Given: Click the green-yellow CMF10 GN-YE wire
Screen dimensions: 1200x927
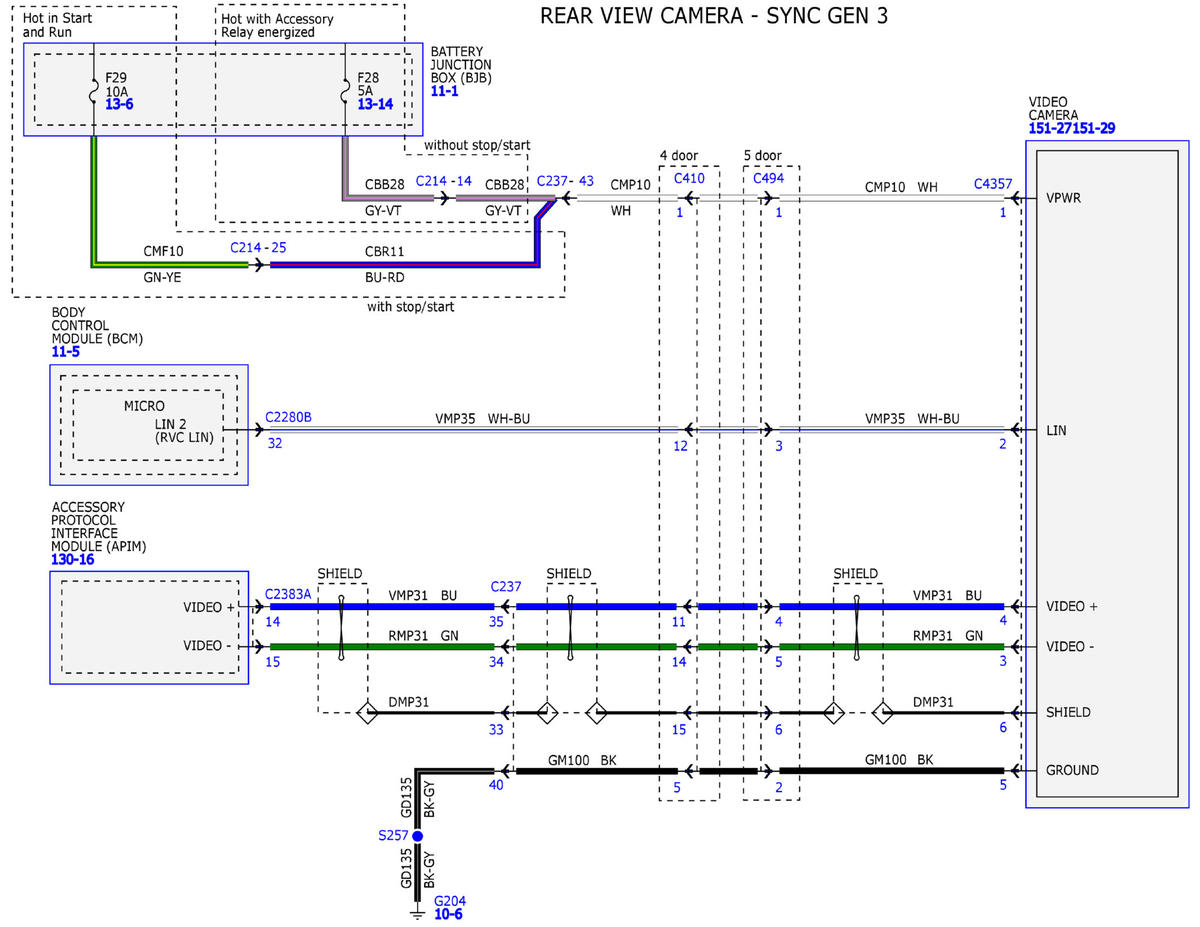Looking at the screenshot, I should pos(170,265).
